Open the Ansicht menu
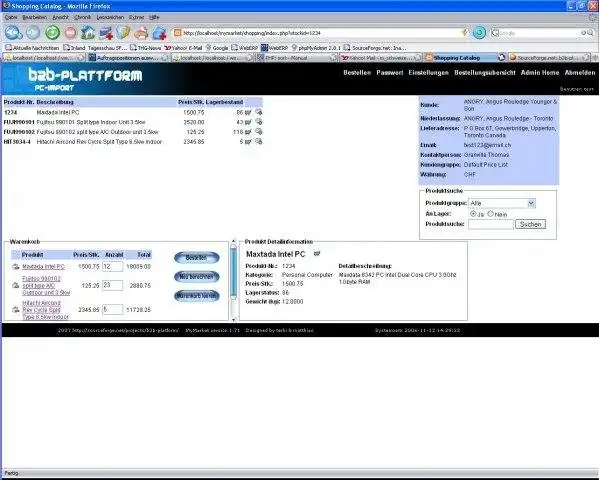599x480 pixels. coord(60,17)
